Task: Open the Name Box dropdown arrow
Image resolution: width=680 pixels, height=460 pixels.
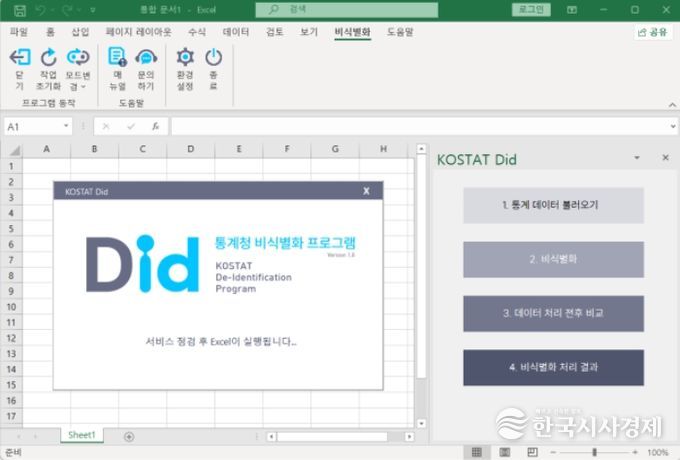Action: [67, 127]
